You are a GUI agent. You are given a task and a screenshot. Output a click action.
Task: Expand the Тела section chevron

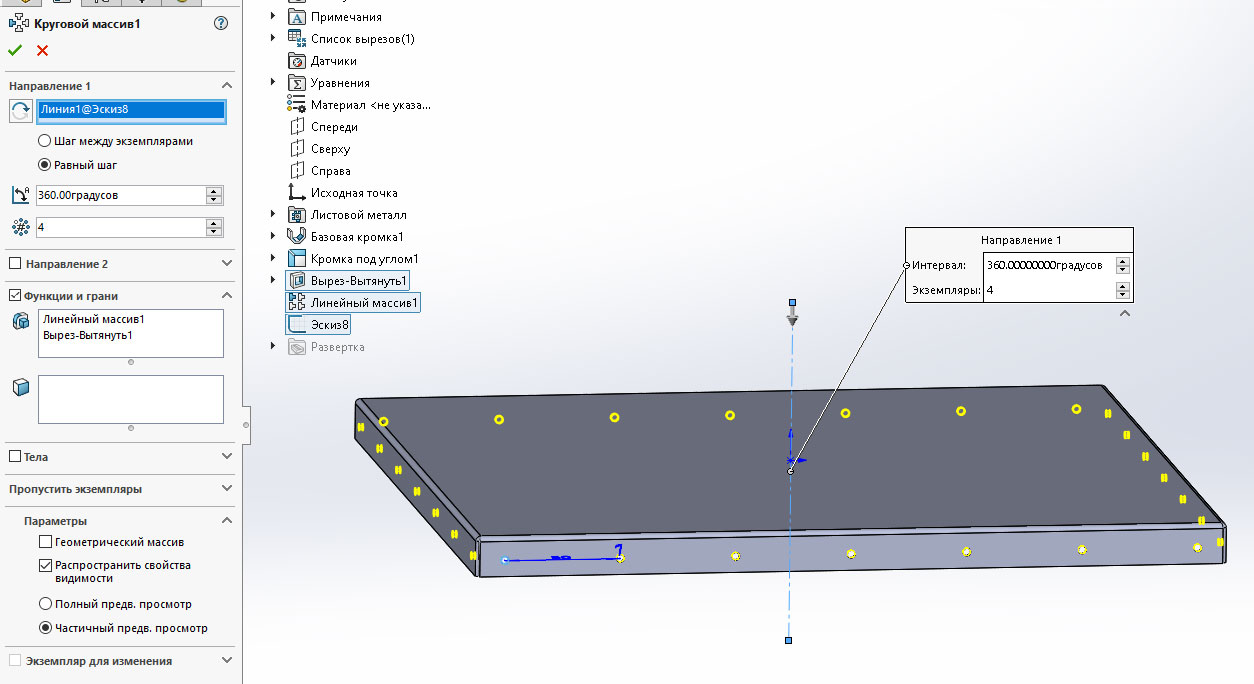[227, 457]
